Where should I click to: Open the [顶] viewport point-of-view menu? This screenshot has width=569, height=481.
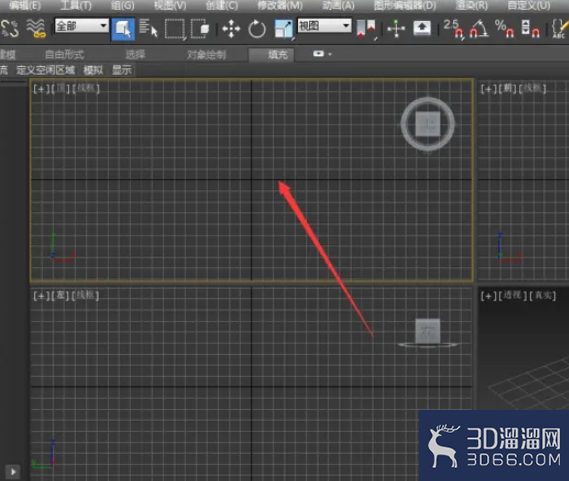60,88
